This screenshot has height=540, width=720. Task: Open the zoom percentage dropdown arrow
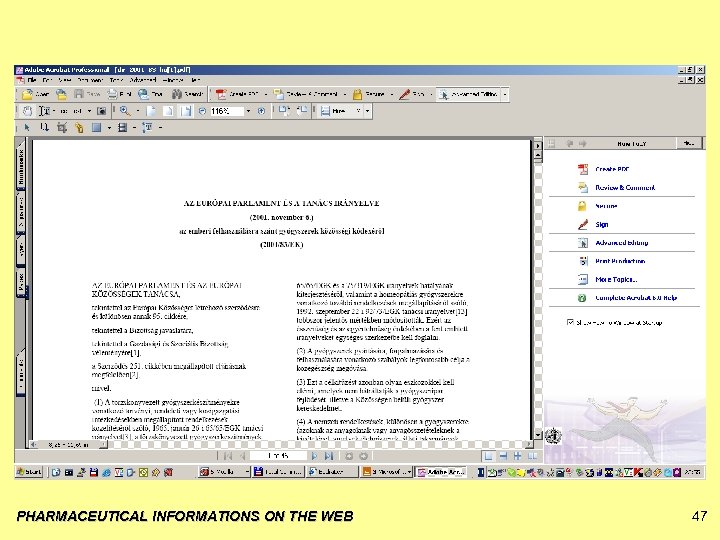(248, 111)
